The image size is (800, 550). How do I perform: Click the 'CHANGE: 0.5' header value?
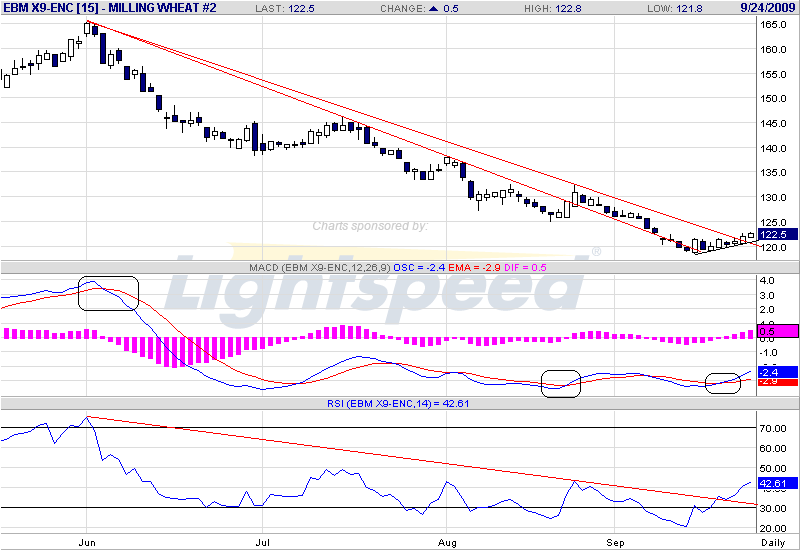click(419, 9)
